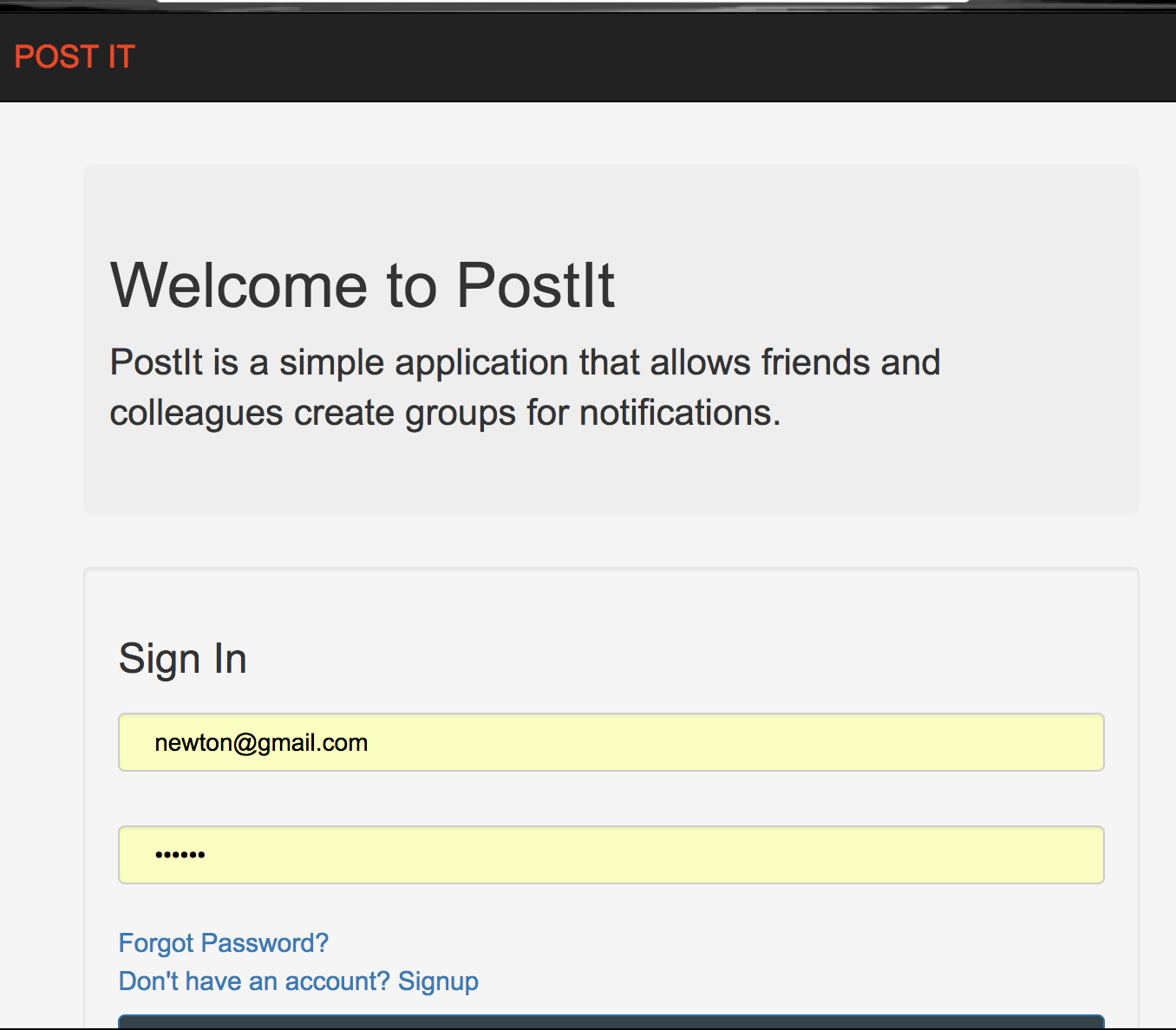Click the POST IT brand logo
1176x1030 pixels.
click(75, 57)
